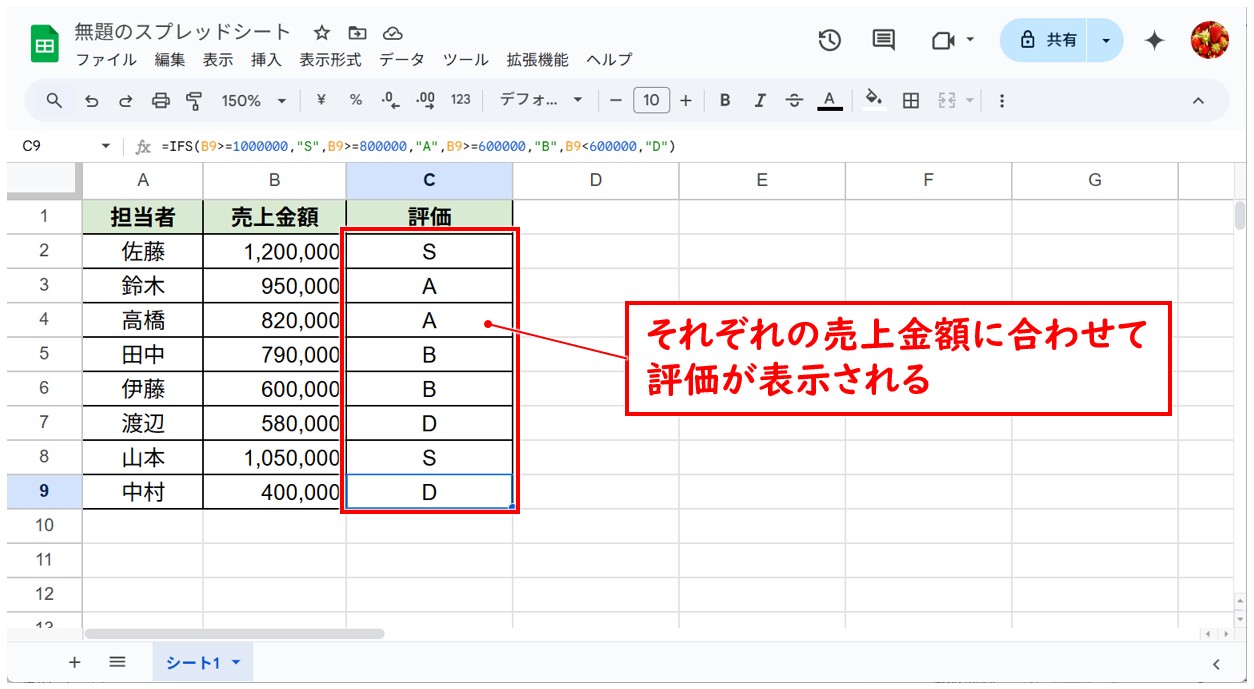Screen dimensions: 1254x689
Task: Open the データ menu
Action: pos(401,60)
